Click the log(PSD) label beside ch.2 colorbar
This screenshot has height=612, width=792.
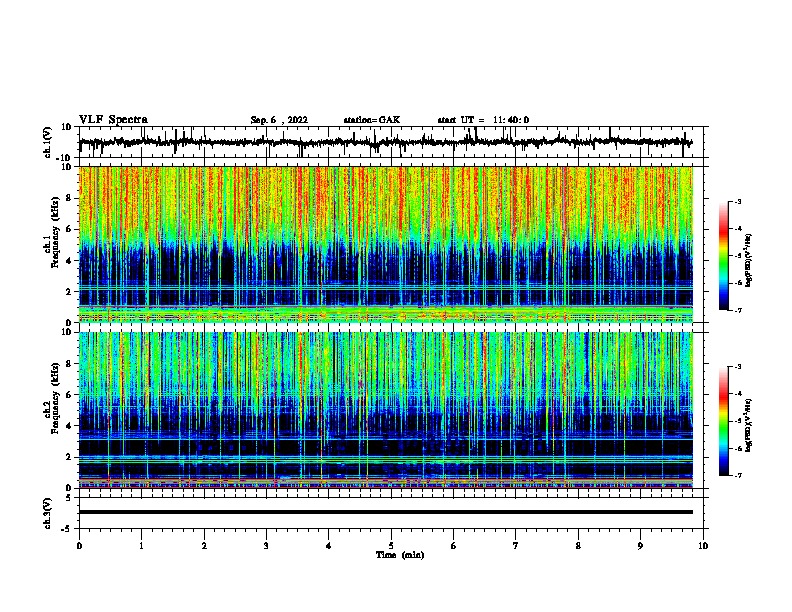749,425
